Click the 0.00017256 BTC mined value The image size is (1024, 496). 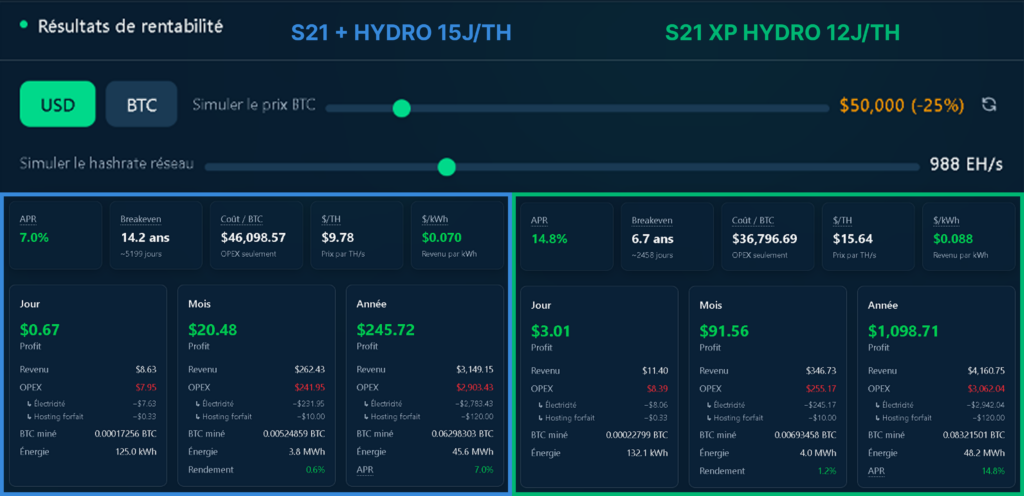[125, 434]
